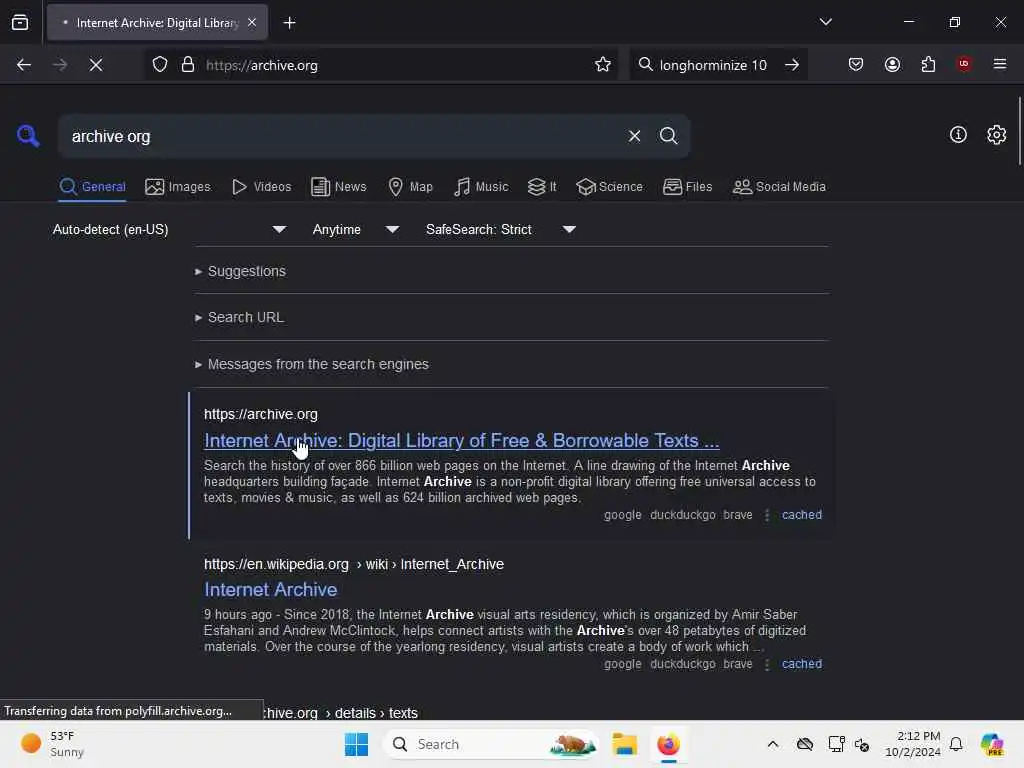
Task: Open the Anytime time range dropdown
Action: click(355, 229)
